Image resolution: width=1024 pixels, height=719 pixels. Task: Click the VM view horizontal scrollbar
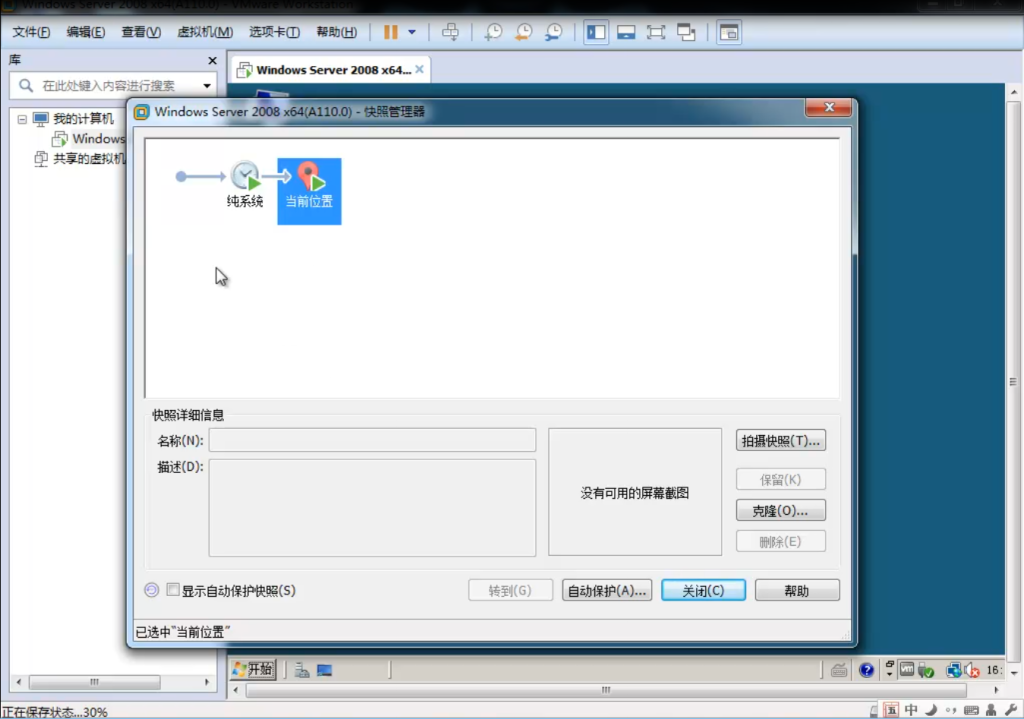606,690
